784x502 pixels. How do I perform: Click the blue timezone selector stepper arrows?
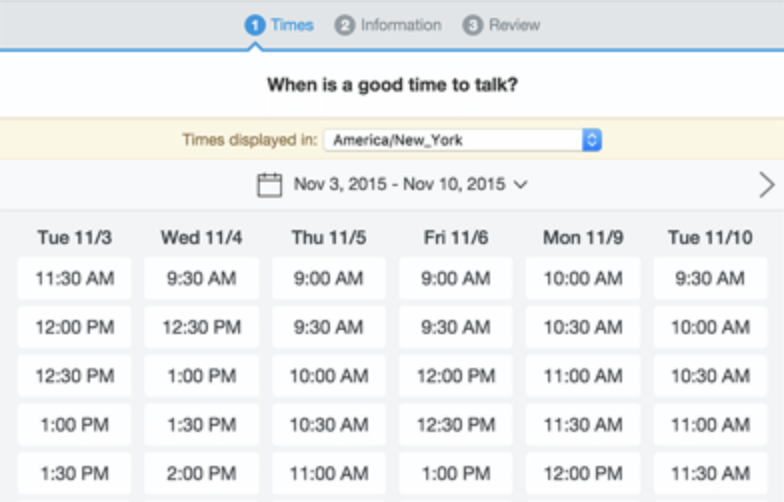coord(592,140)
